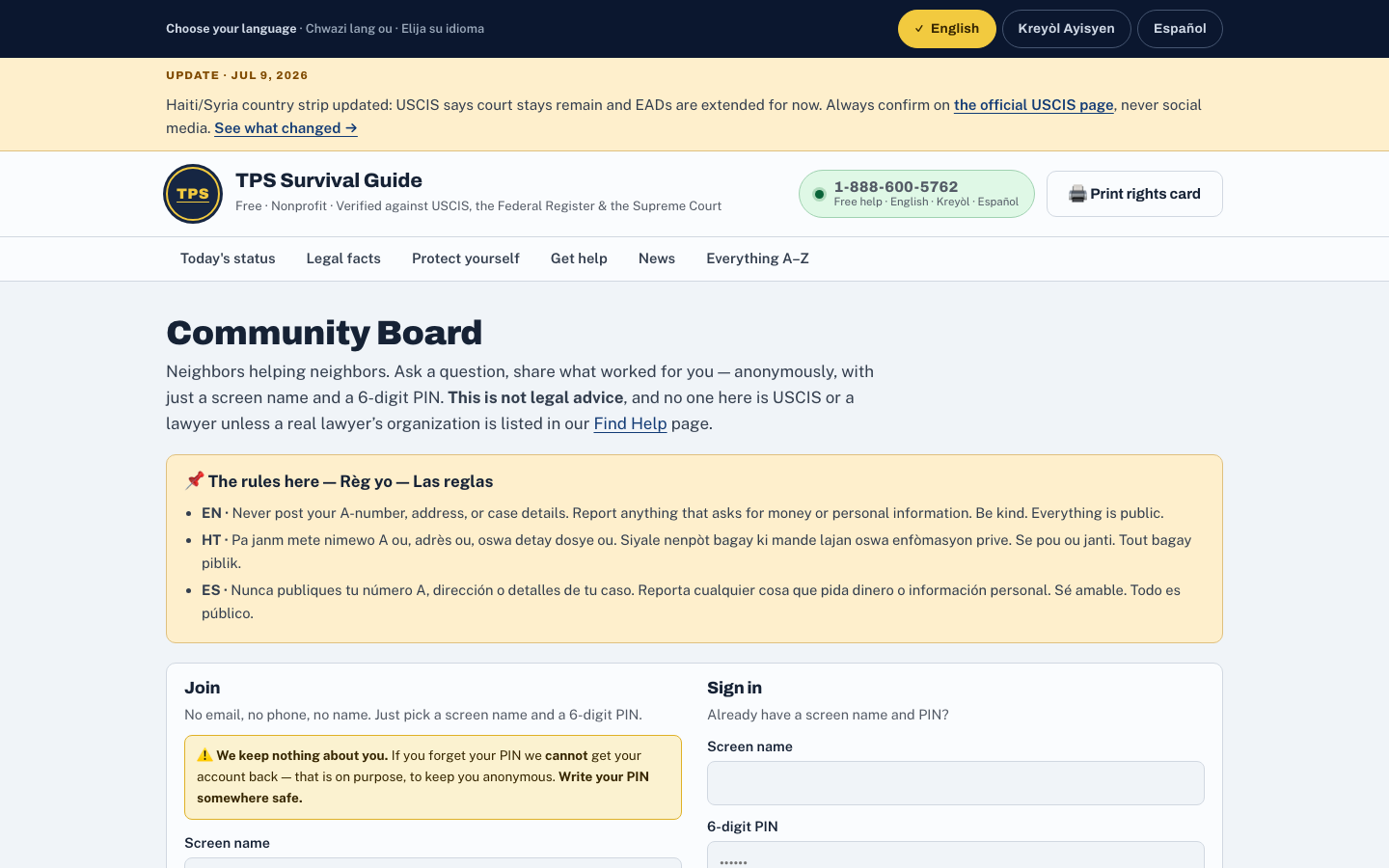Image resolution: width=1389 pixels, height=868 pixels.
Task: Open Everything A–Z index
Action: pyautogui.click(x=757, y=258)
